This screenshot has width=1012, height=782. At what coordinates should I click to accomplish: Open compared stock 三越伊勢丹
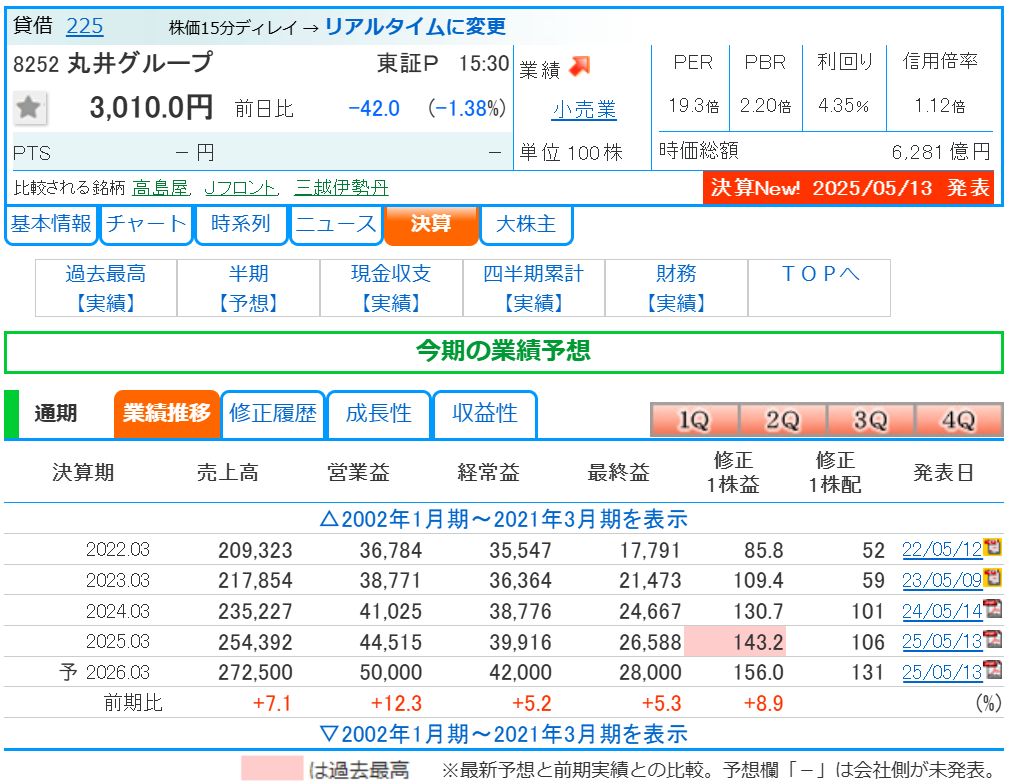click(x=341, y=188)
